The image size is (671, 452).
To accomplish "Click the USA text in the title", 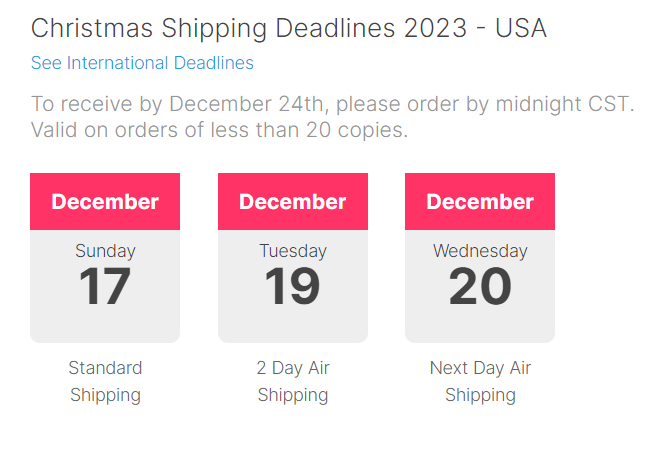I will pos(521,28).
